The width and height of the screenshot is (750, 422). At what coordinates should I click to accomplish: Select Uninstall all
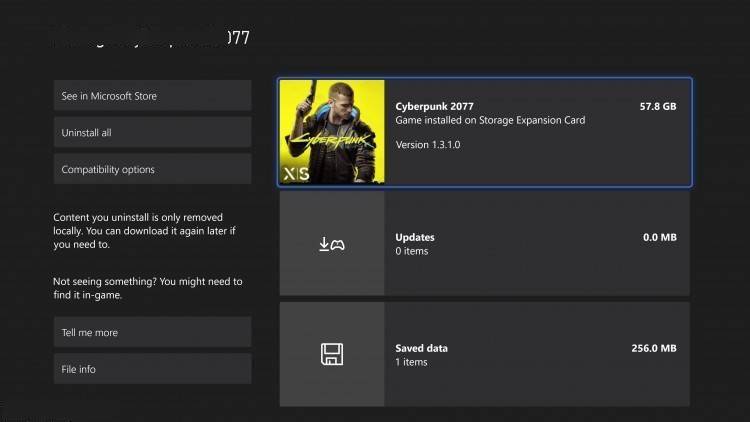152,133
